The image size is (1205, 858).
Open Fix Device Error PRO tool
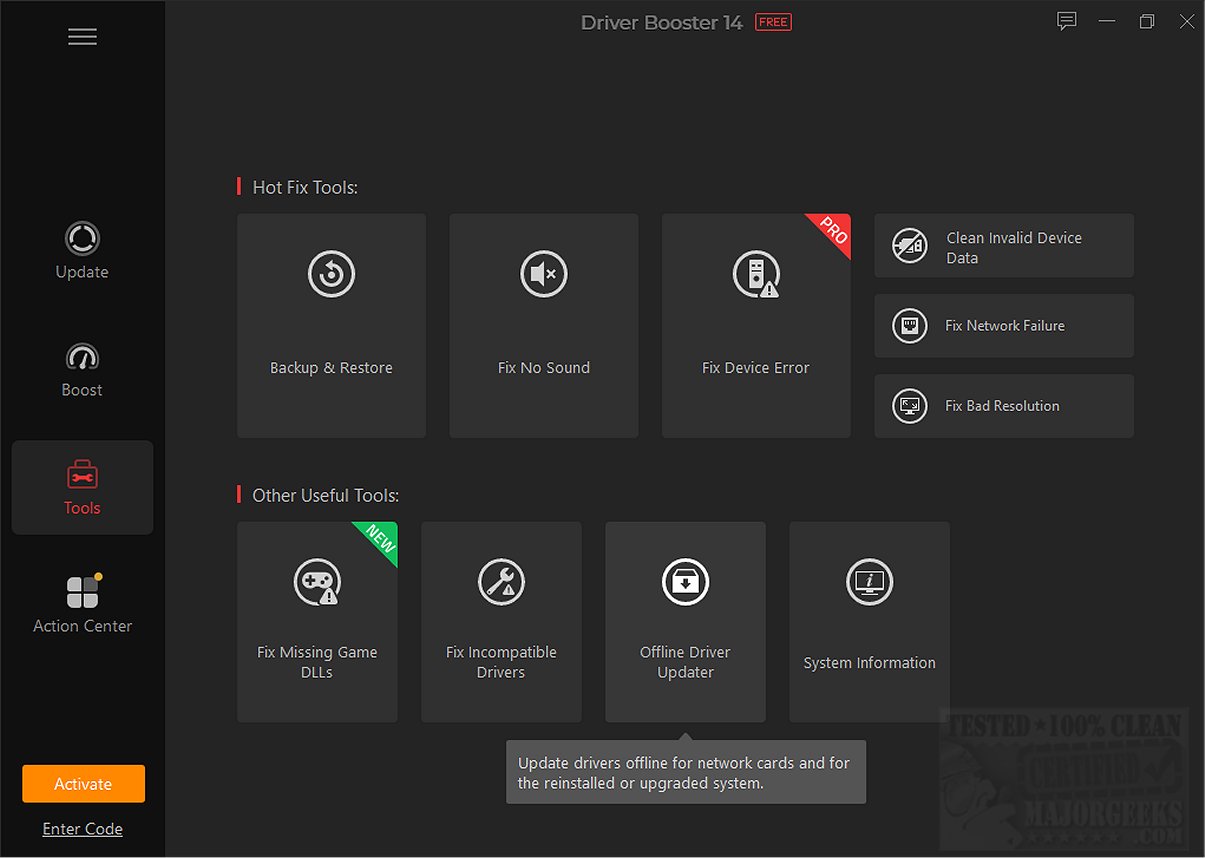point(756,325)
